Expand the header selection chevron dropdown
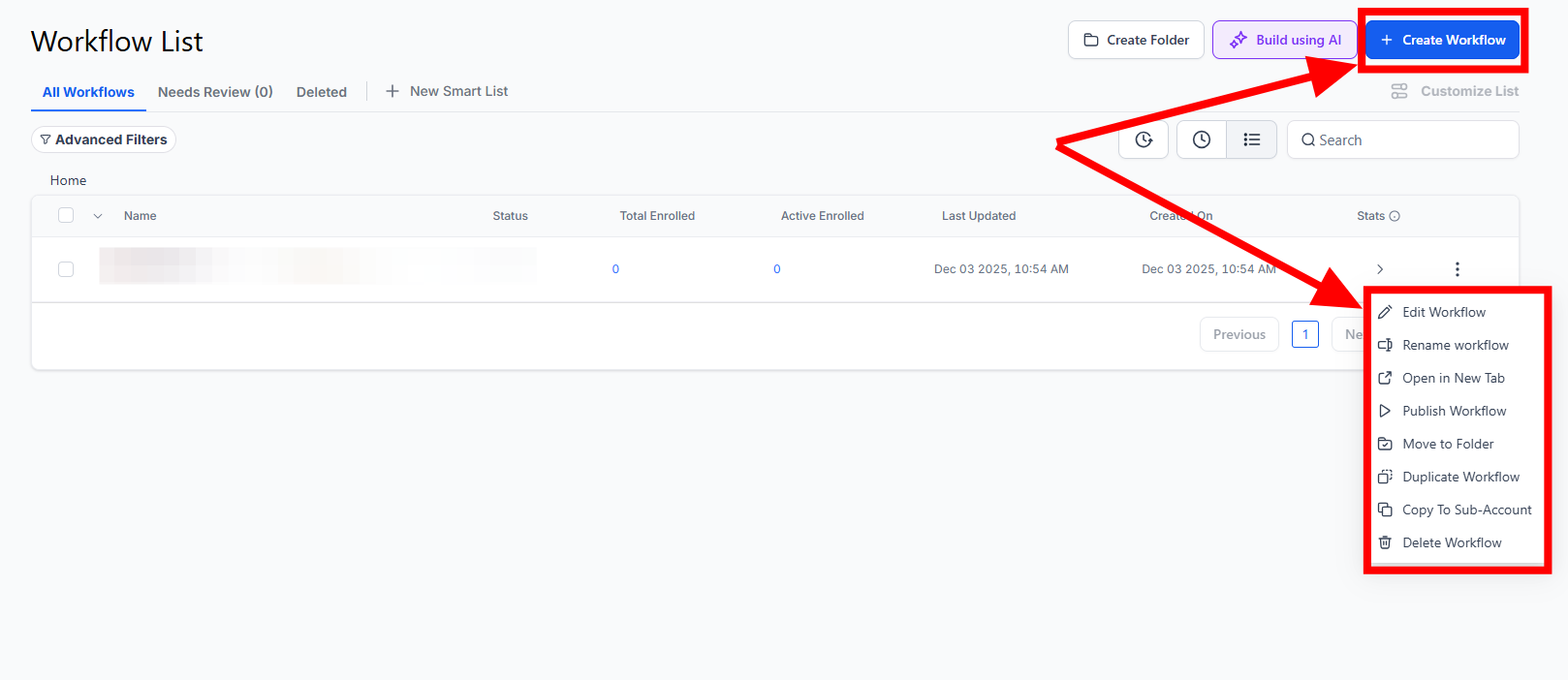This screenshot has width=1568, height=680. tap(98, 216)
